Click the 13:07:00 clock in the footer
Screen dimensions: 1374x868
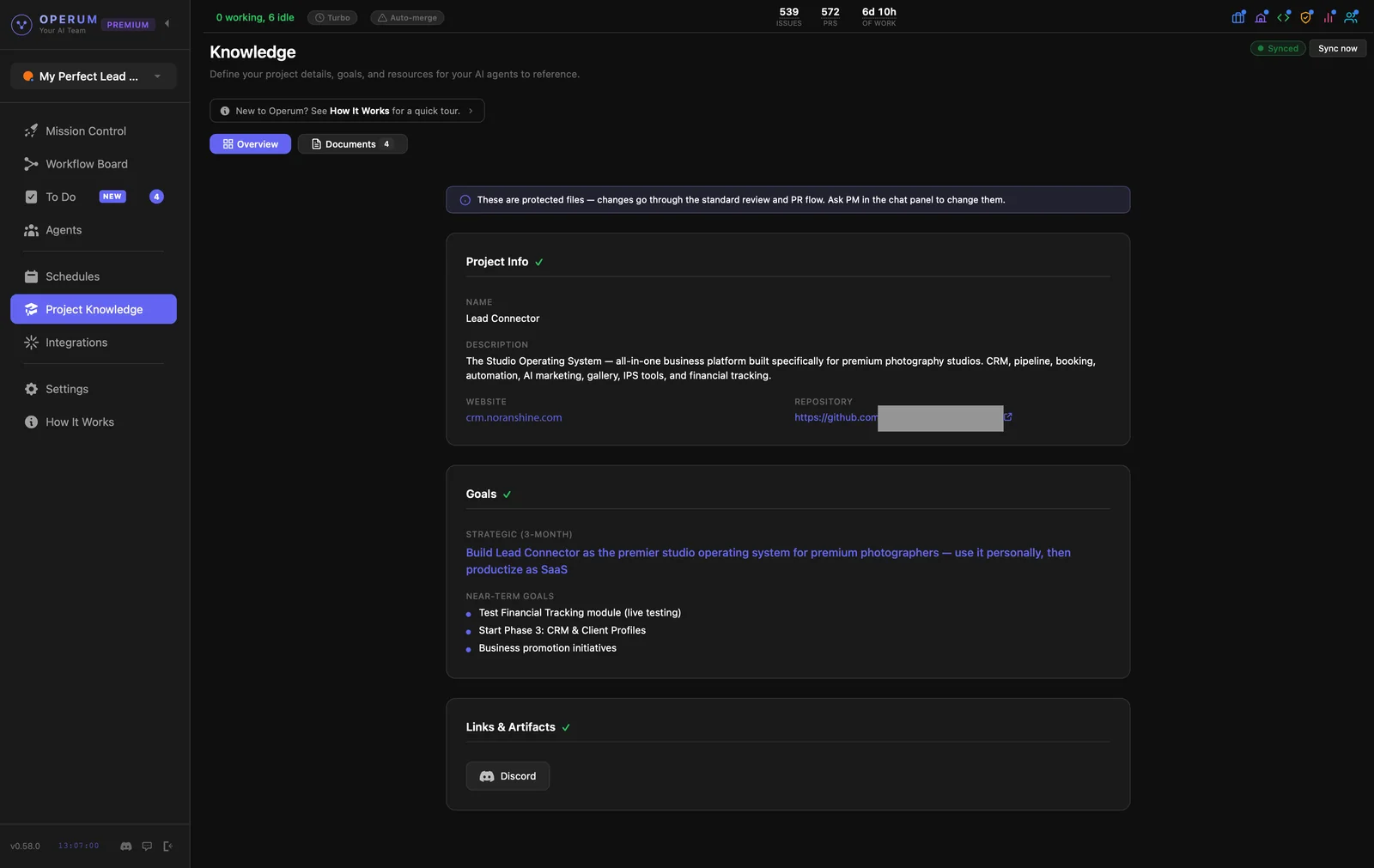pyautogui.click(x=78, y=847)
